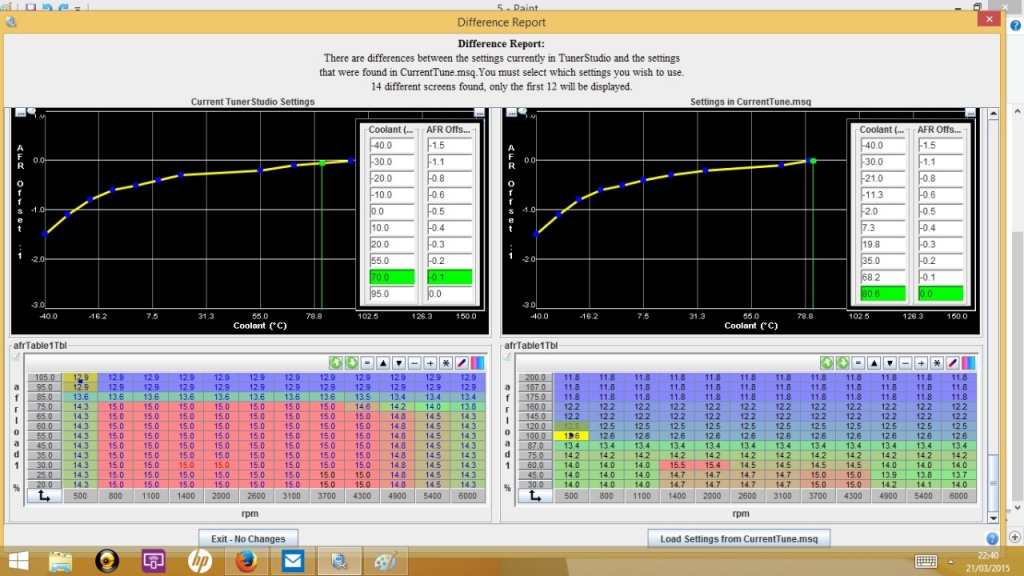Click 200.0 load row header in right afrTable
This screenshot has height=576, width=1024.
point(536,377)
